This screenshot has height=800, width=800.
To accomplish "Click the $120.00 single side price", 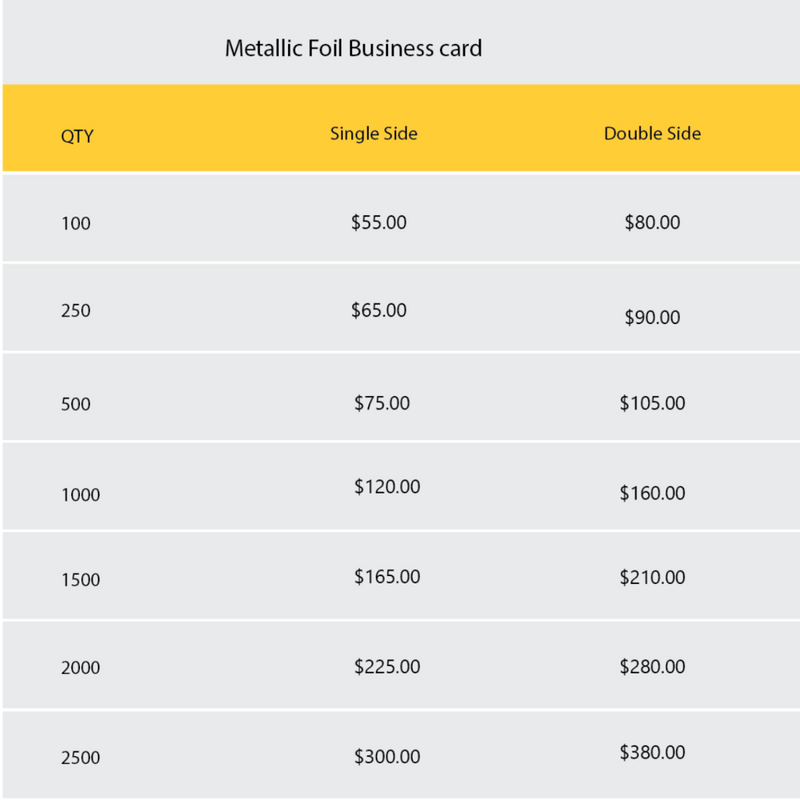I will coord(387,487).
